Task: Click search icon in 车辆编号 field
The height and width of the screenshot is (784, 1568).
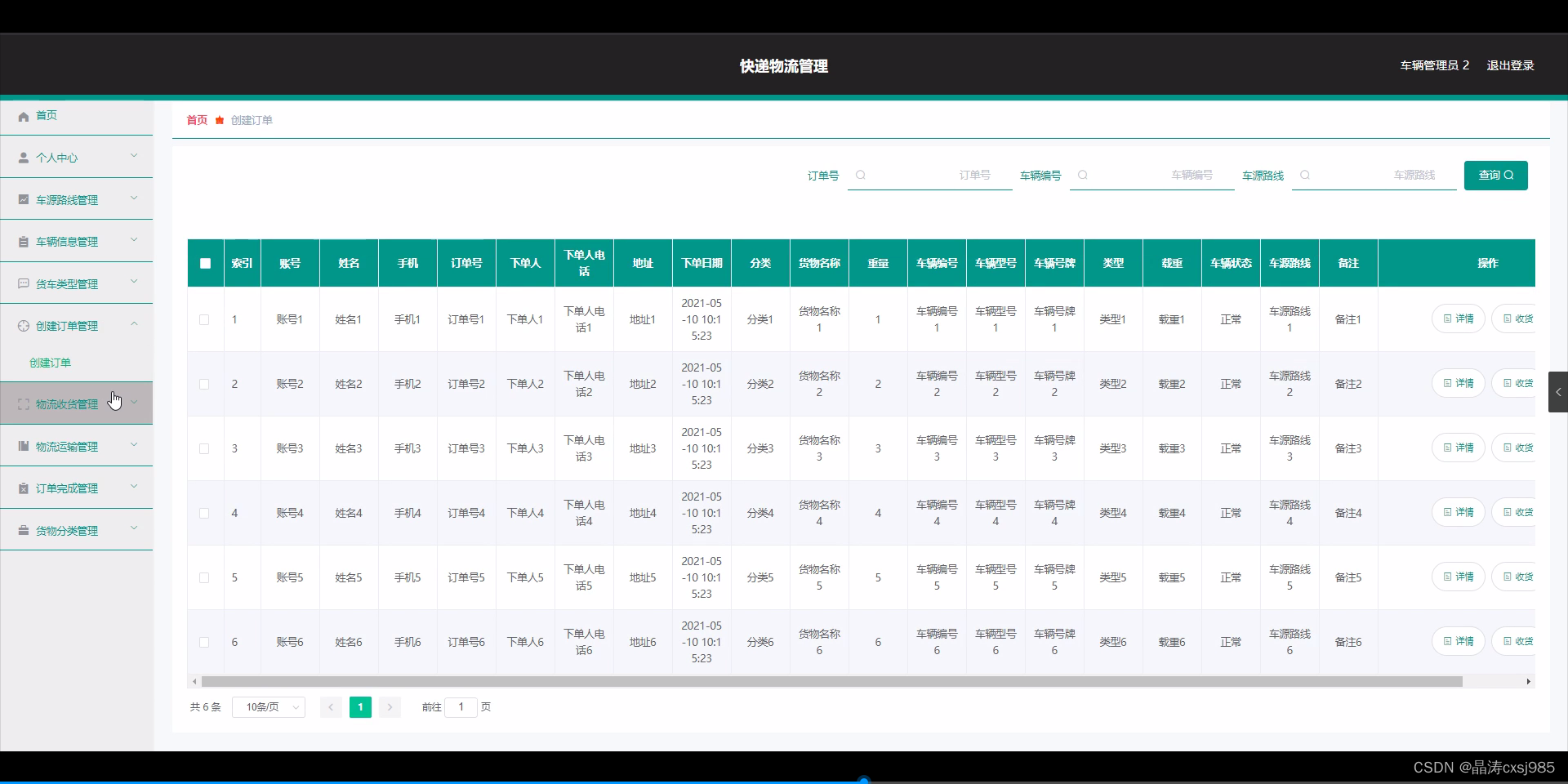Action: (x=1083, y=175)
